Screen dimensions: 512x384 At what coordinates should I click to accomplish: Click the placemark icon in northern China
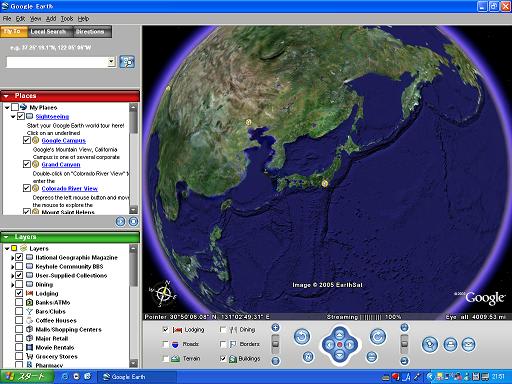click(x=248, y=122)
